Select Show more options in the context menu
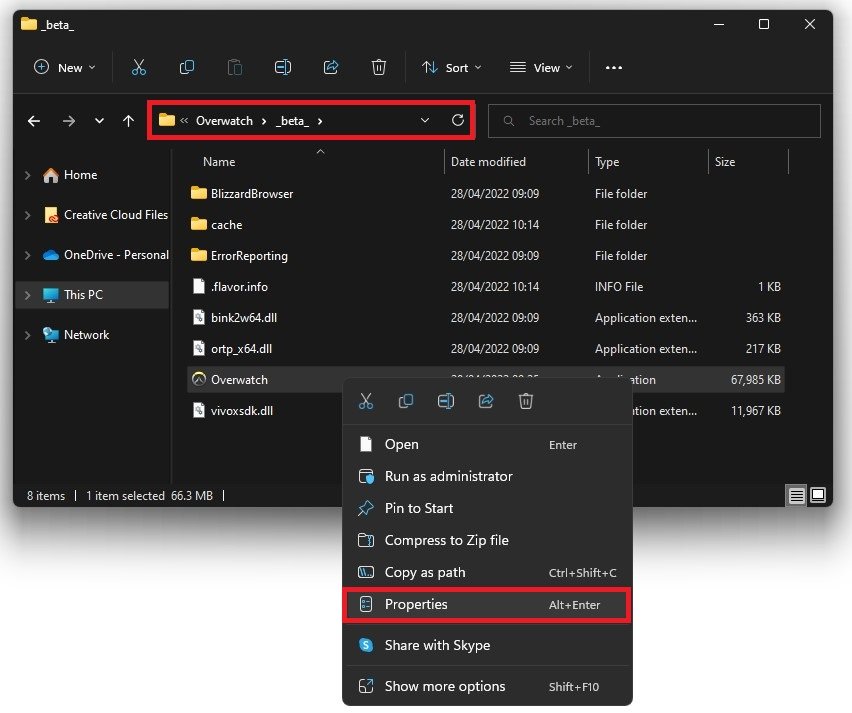The width and height of the screenshot is (852, 713). [445, 686]
